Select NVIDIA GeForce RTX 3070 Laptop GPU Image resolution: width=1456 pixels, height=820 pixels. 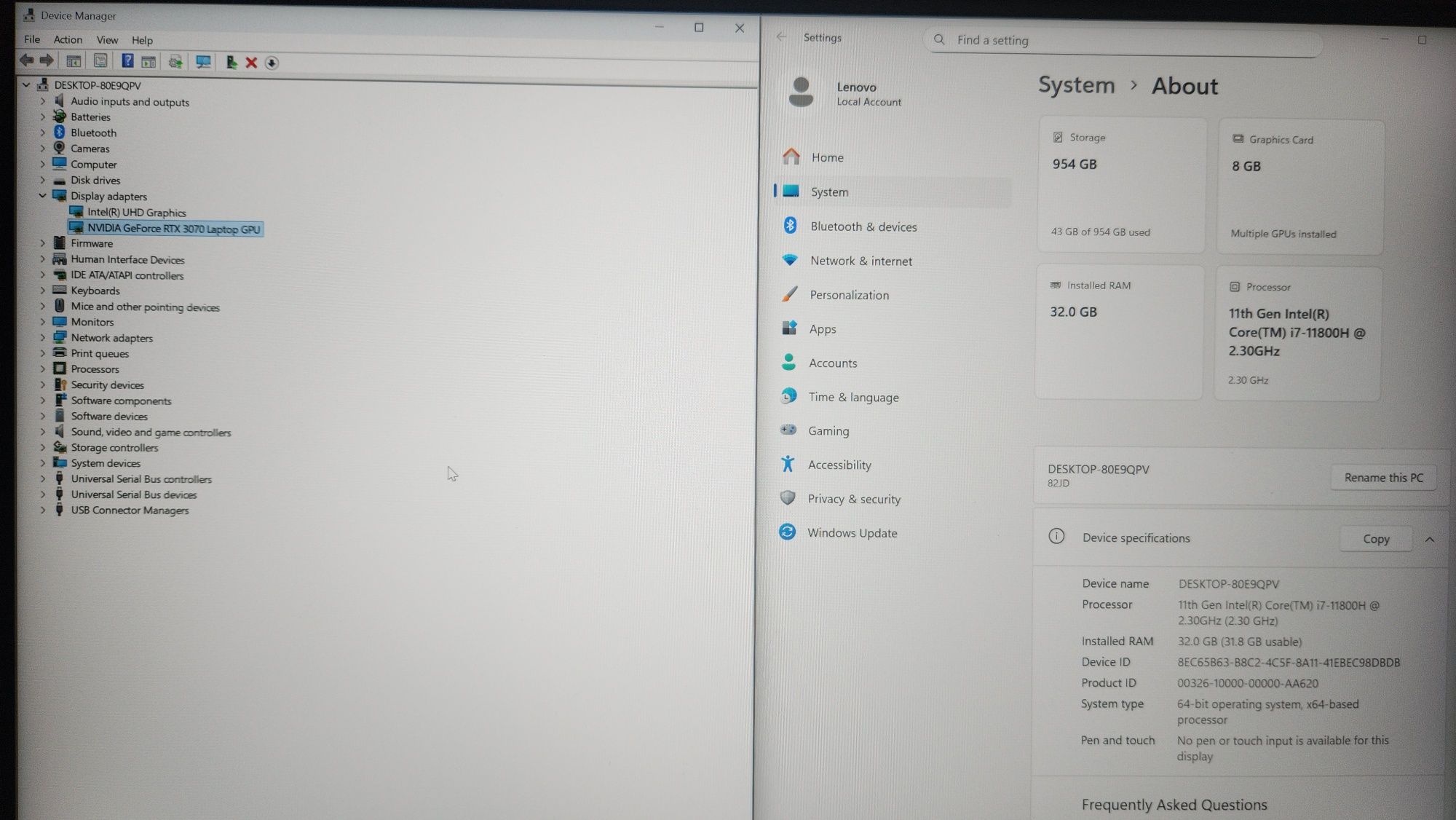[x=173, y=229]
